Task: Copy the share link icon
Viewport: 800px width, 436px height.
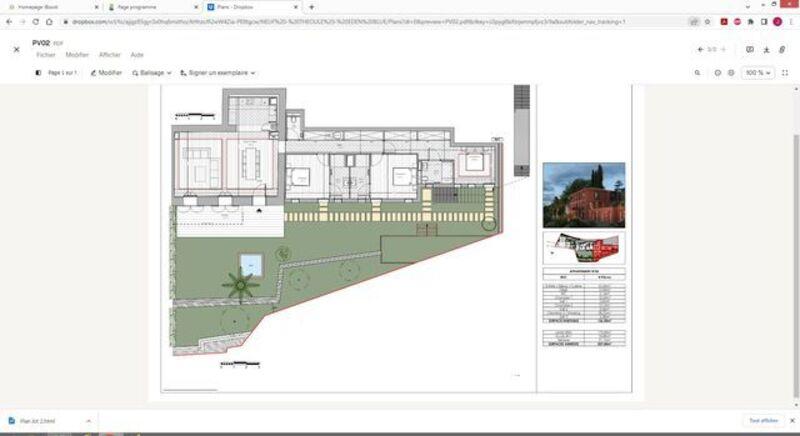Action: pos(782,49)
